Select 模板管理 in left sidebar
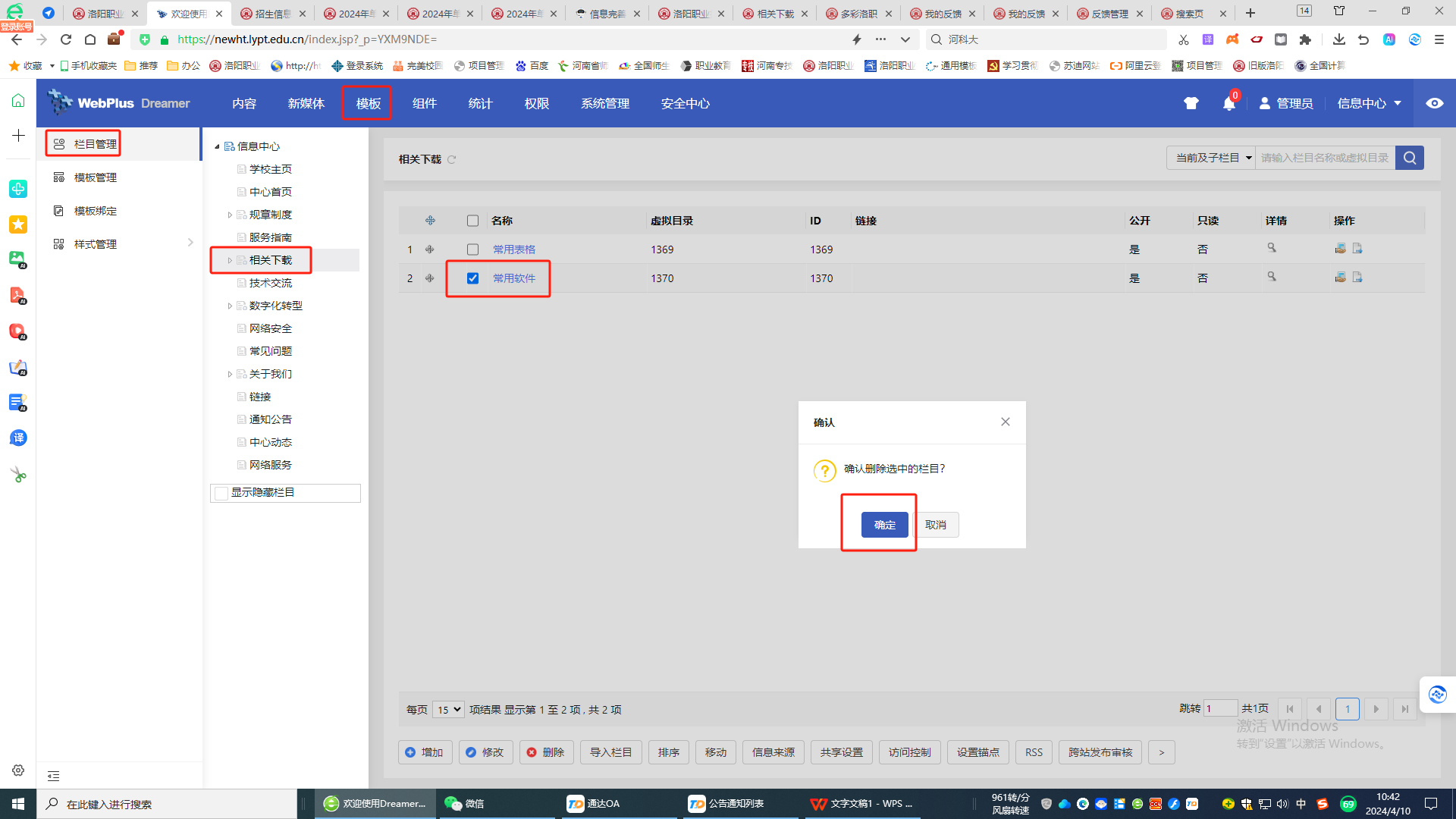This screenshot has width=1456, height=819. 95,177
